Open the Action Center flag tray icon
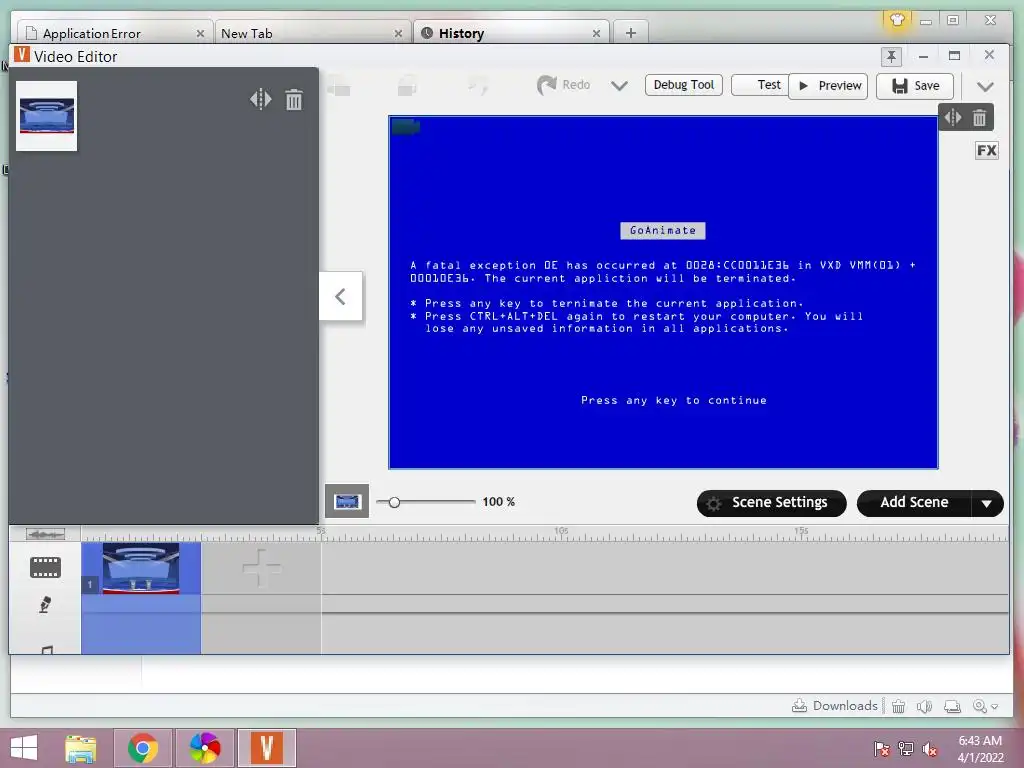 [882, 748]
